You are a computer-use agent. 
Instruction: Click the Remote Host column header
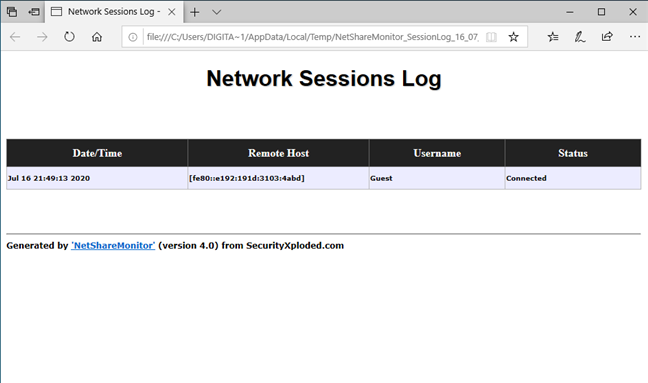(279, 153)
